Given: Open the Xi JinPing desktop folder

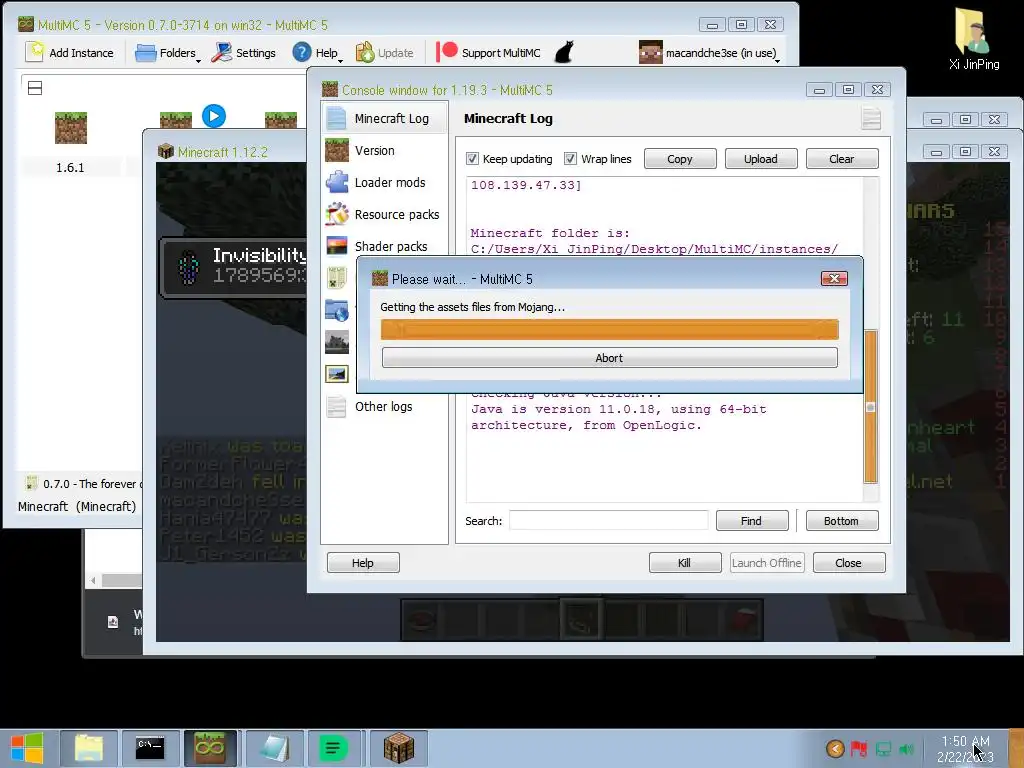Looking at the screenshot, I should pyautogui.click(x=974, y=39).
